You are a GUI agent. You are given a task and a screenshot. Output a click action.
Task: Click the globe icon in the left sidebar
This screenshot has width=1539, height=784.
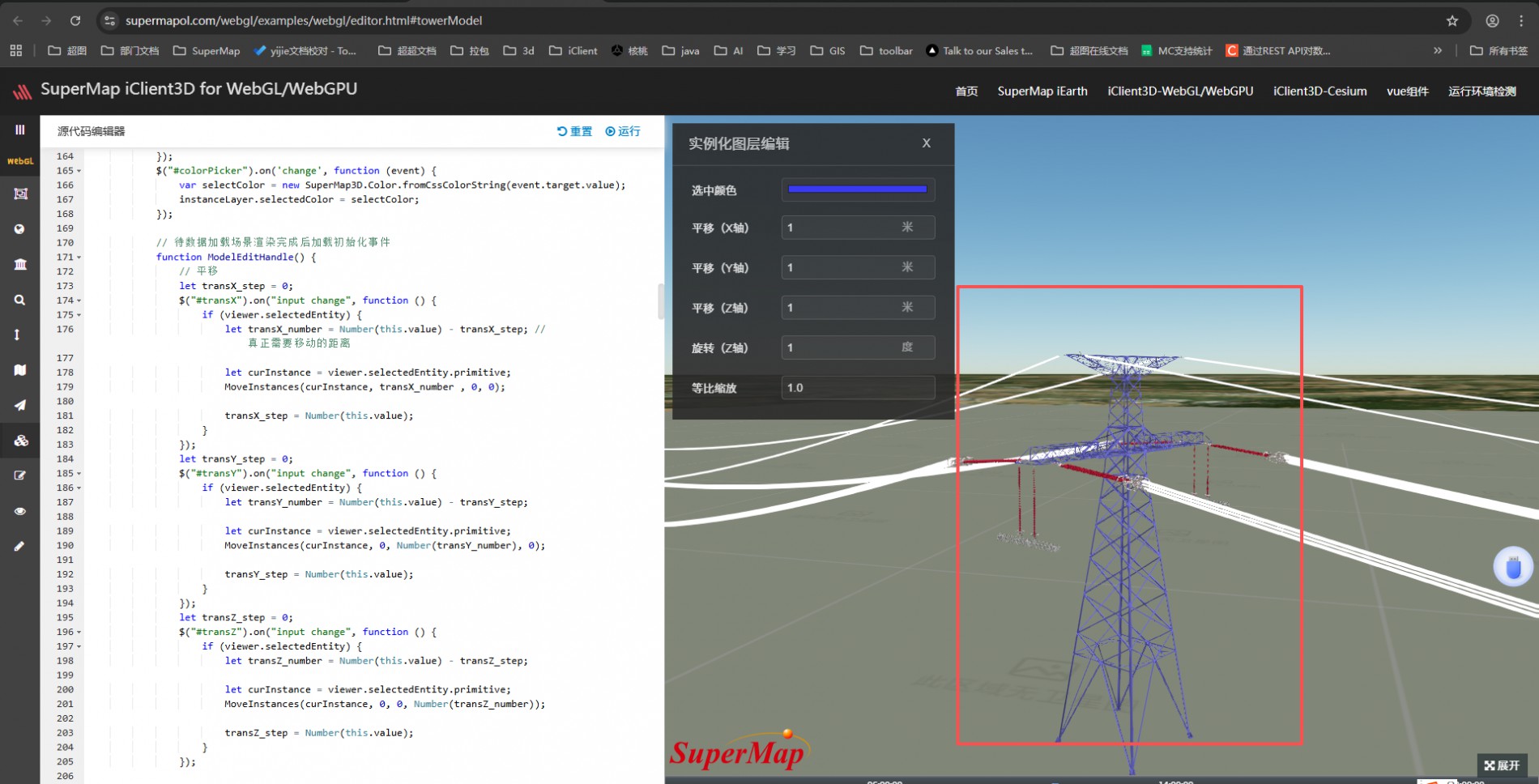tap(19, 229)
